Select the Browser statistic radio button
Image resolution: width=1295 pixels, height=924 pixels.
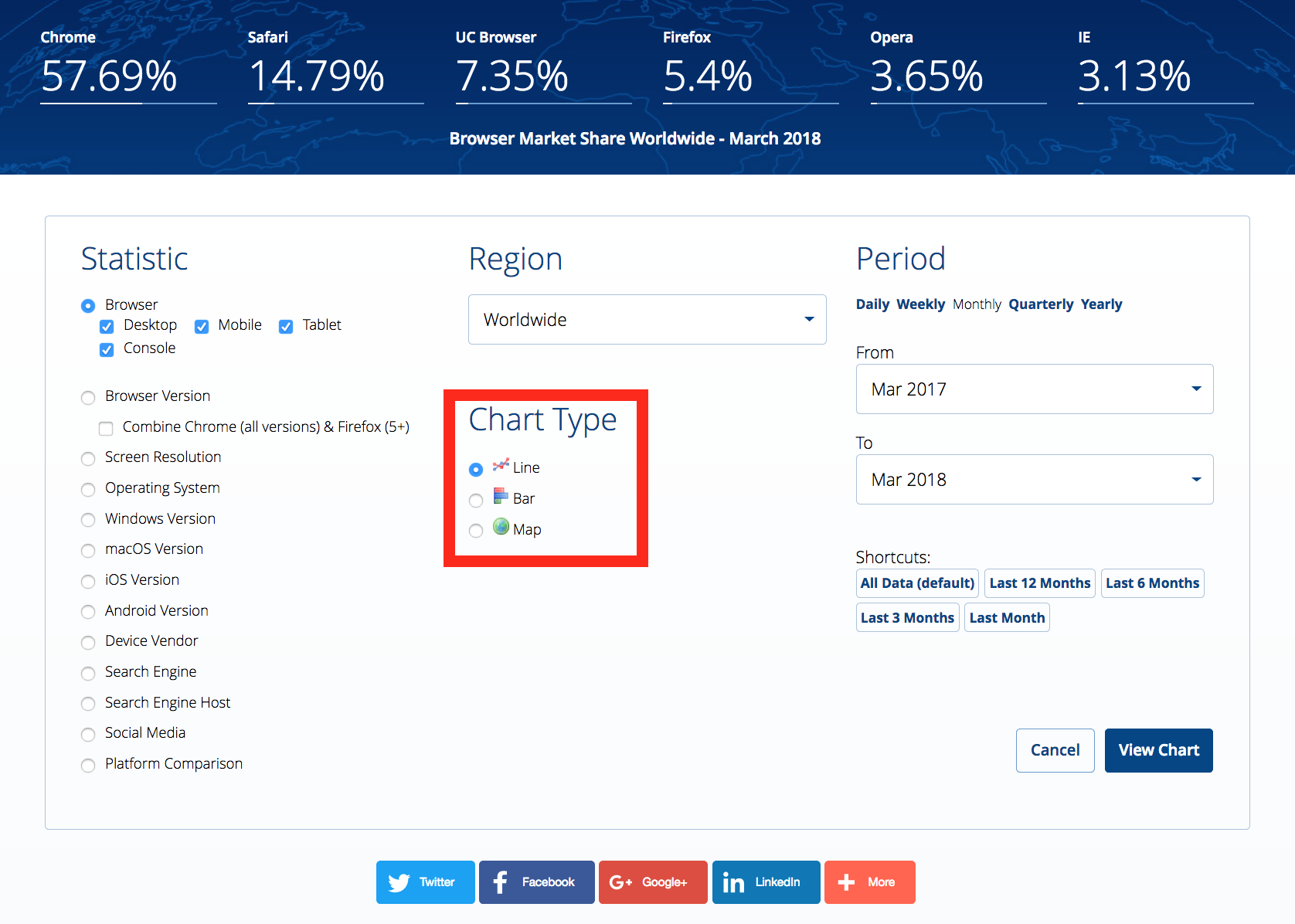tap(88, 306)
